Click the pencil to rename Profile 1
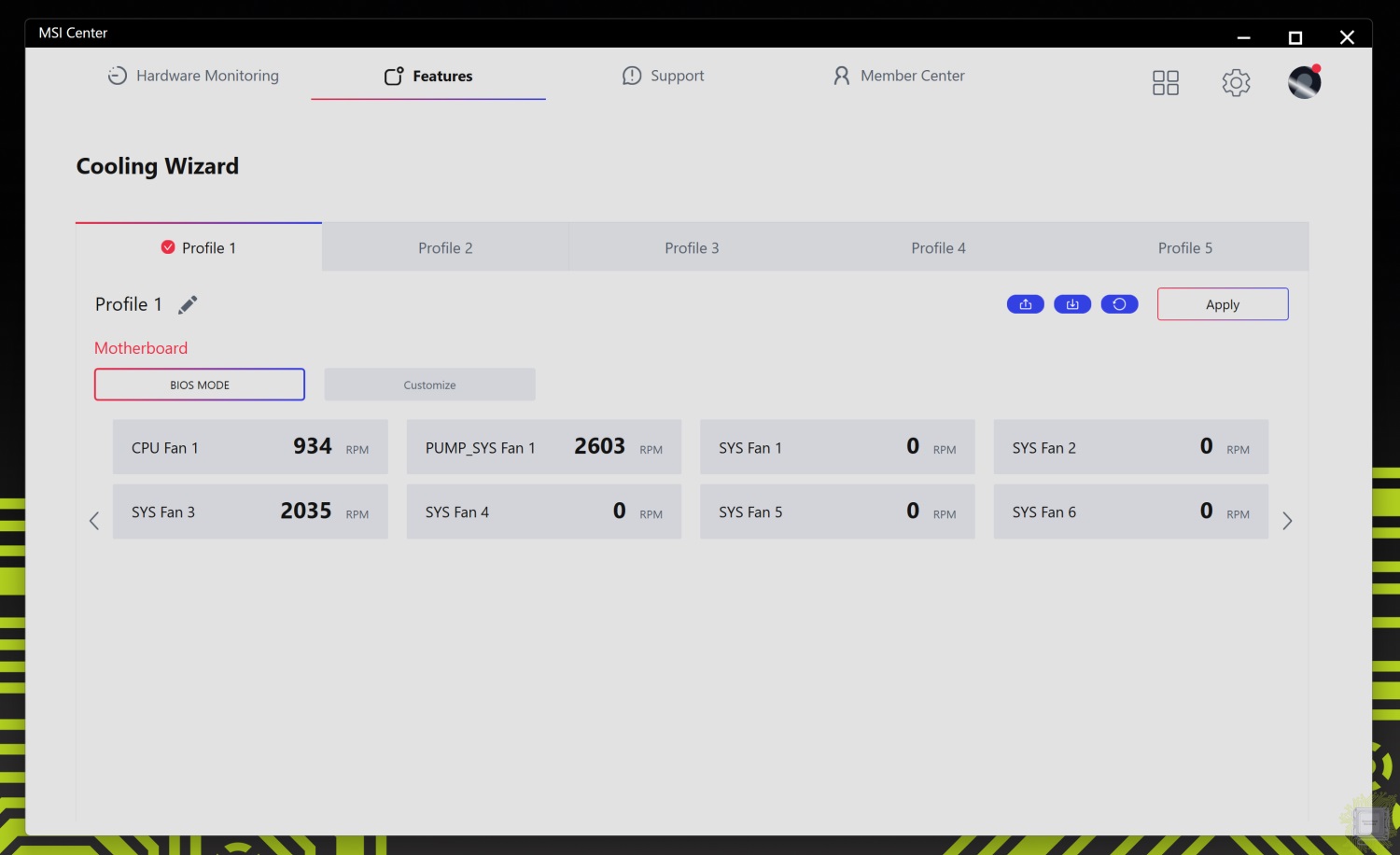Image resolution: width=1400 pixels, height=855 pixels. pos(188,305)
